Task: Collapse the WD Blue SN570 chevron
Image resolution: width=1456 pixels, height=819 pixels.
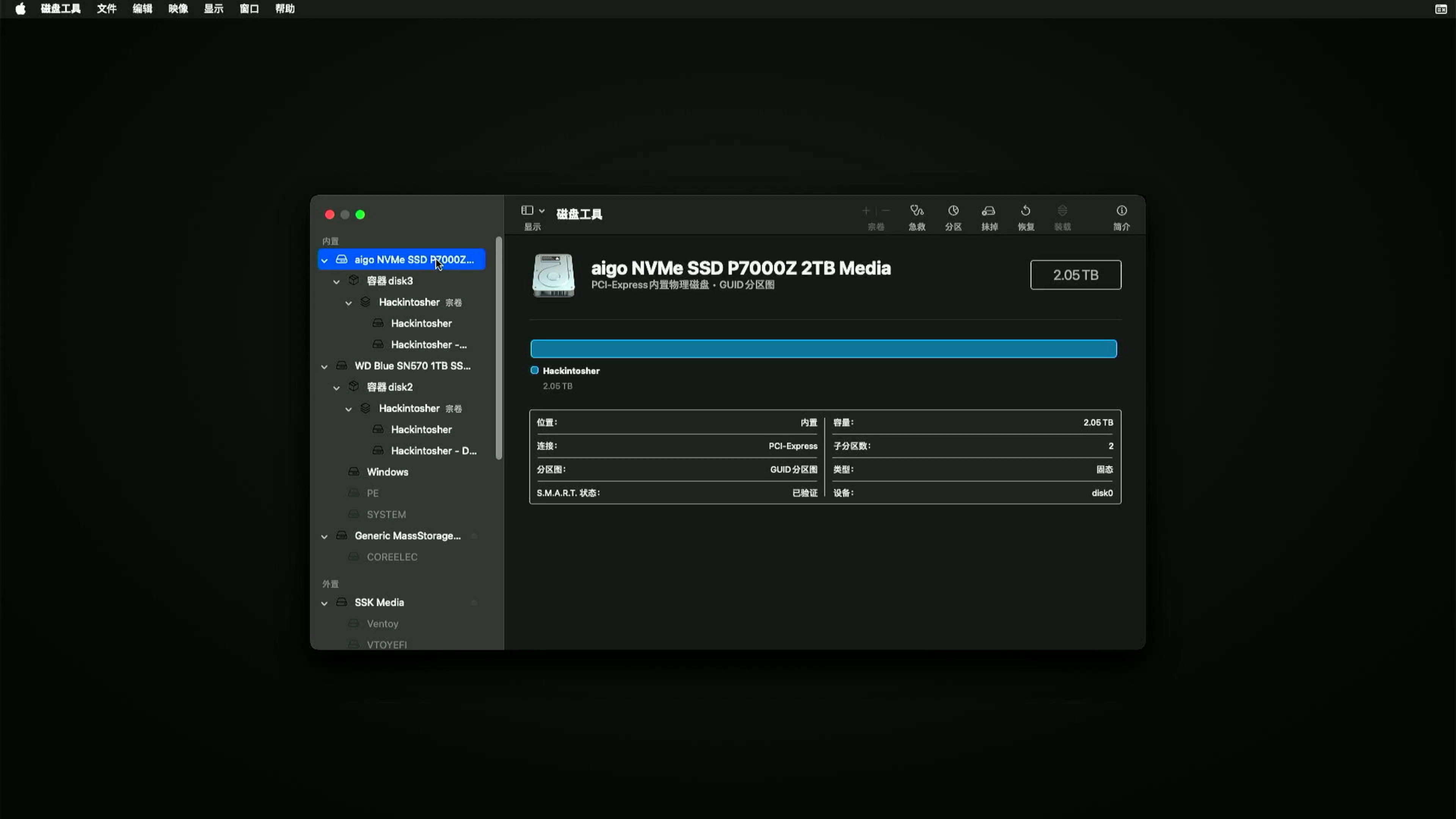Action: click(325, 367)
